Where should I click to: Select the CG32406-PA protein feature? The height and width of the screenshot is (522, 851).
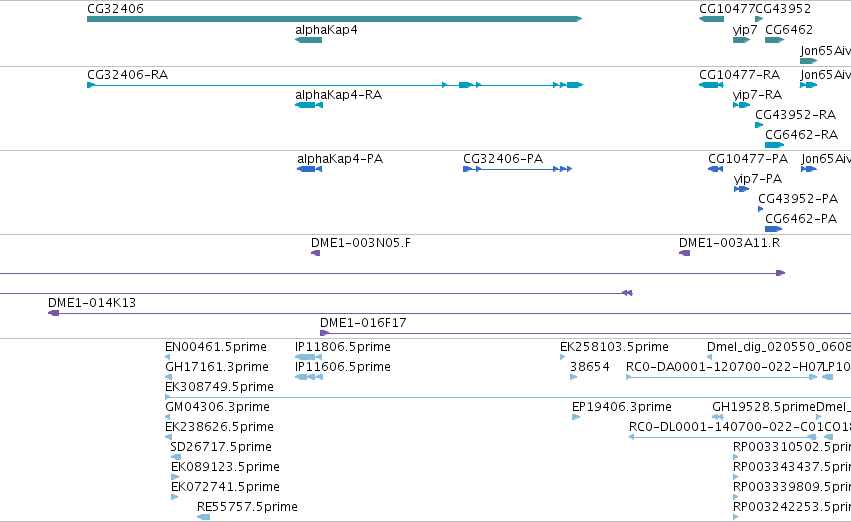pos(518,169)
